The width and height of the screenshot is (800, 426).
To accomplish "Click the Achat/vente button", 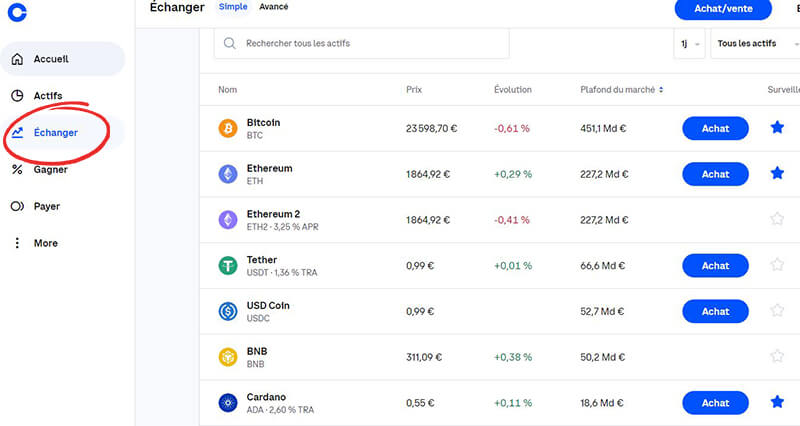I will click(x=723, y=9).
